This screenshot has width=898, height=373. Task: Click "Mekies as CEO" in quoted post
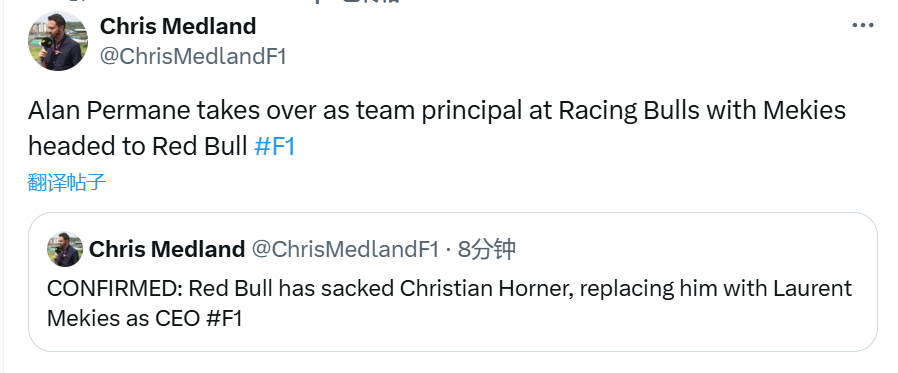[123, 318]
